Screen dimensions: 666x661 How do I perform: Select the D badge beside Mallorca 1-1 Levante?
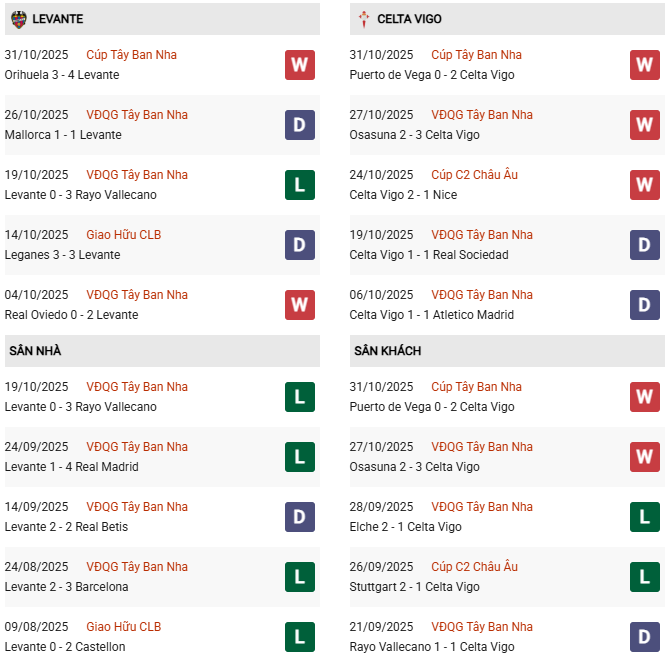point(300,125)
